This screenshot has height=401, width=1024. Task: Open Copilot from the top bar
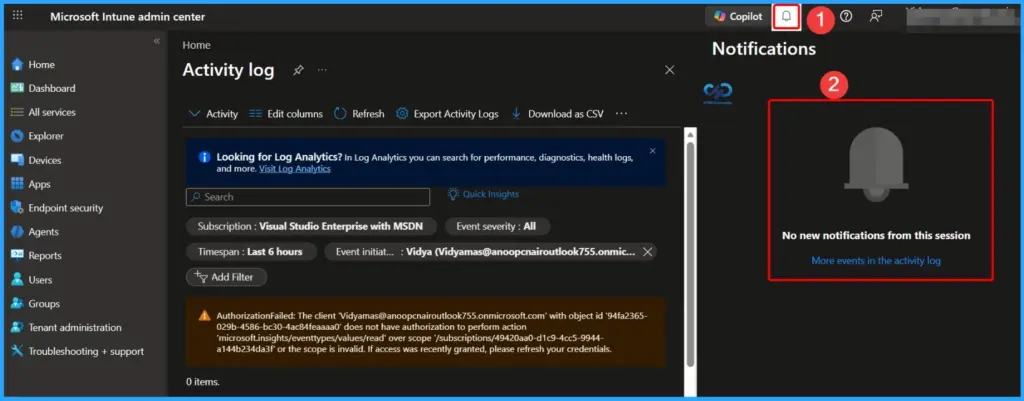pos(738,16)
